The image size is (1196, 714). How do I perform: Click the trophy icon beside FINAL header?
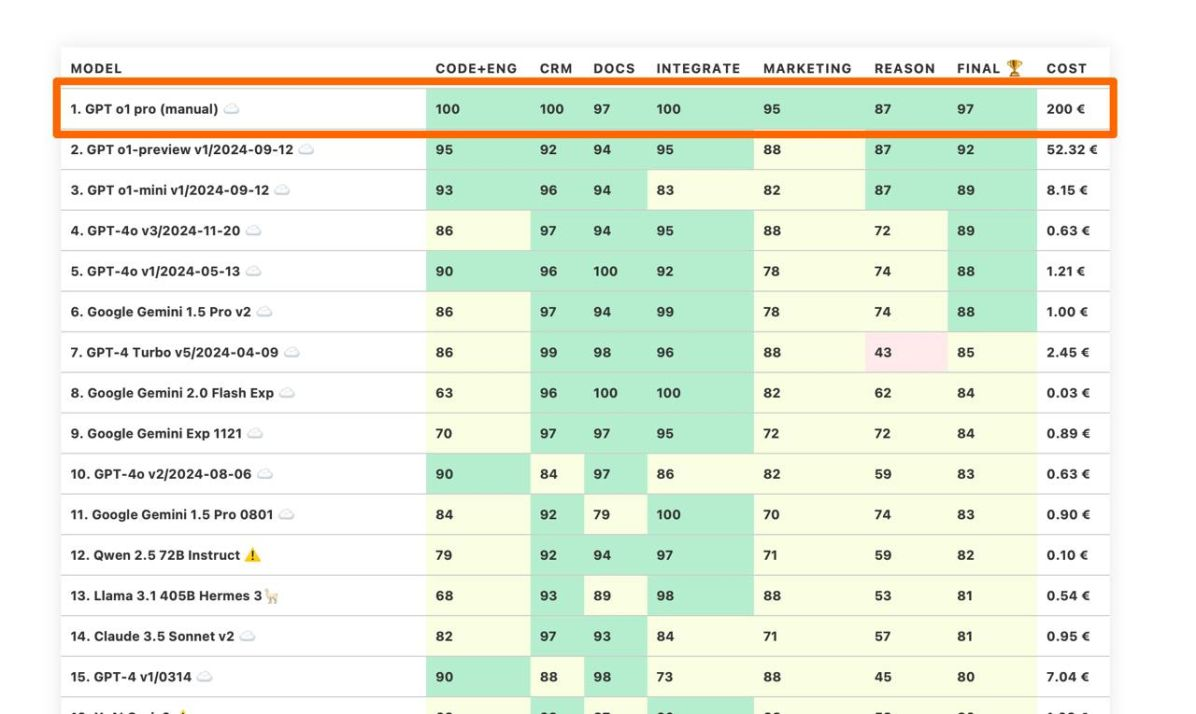(1014, 67)
